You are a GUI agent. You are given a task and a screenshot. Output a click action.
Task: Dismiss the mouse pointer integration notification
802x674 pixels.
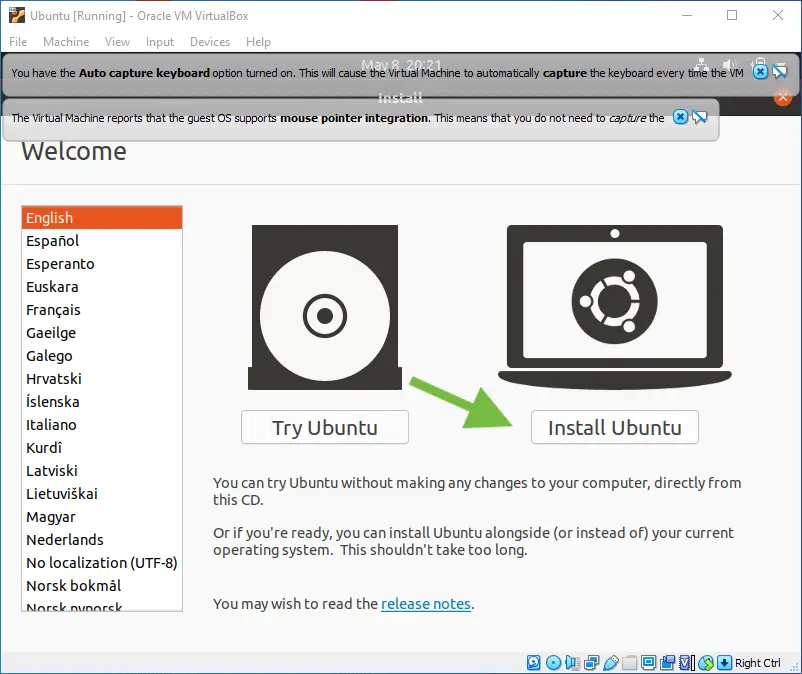[x=680, y=117]
